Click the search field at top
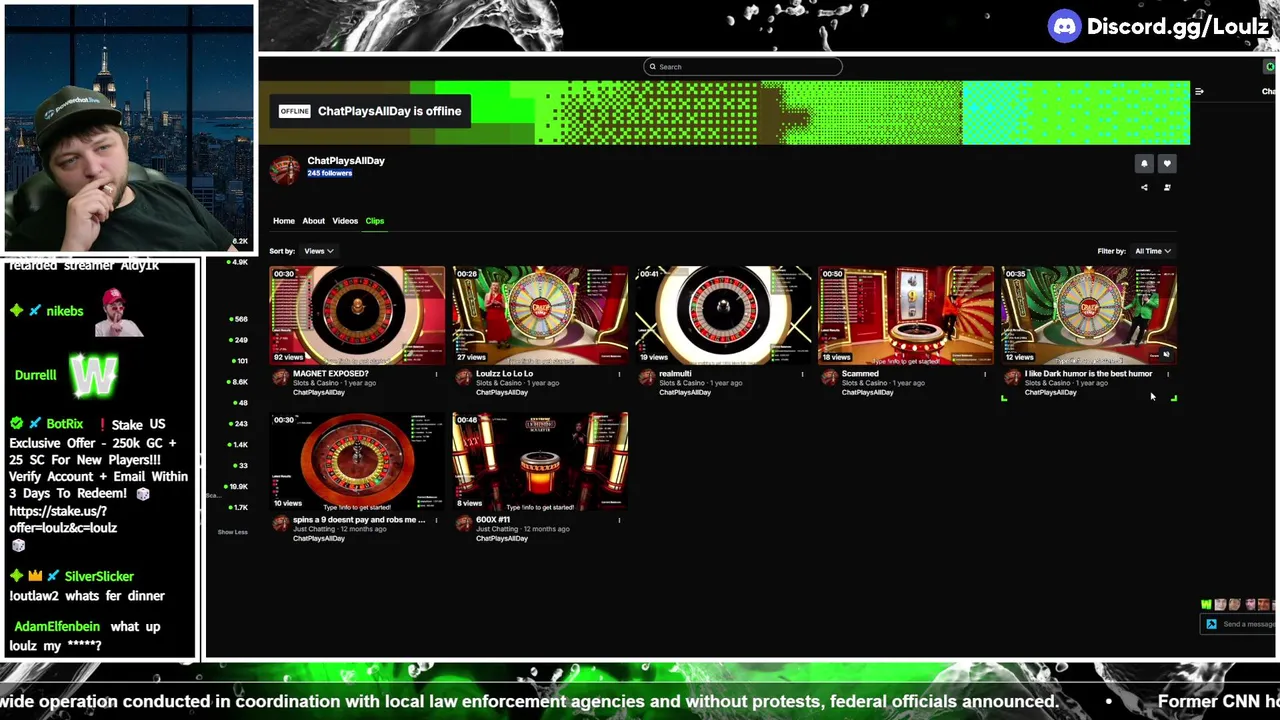Screen dimensions: 1280x720 [742, 67]
